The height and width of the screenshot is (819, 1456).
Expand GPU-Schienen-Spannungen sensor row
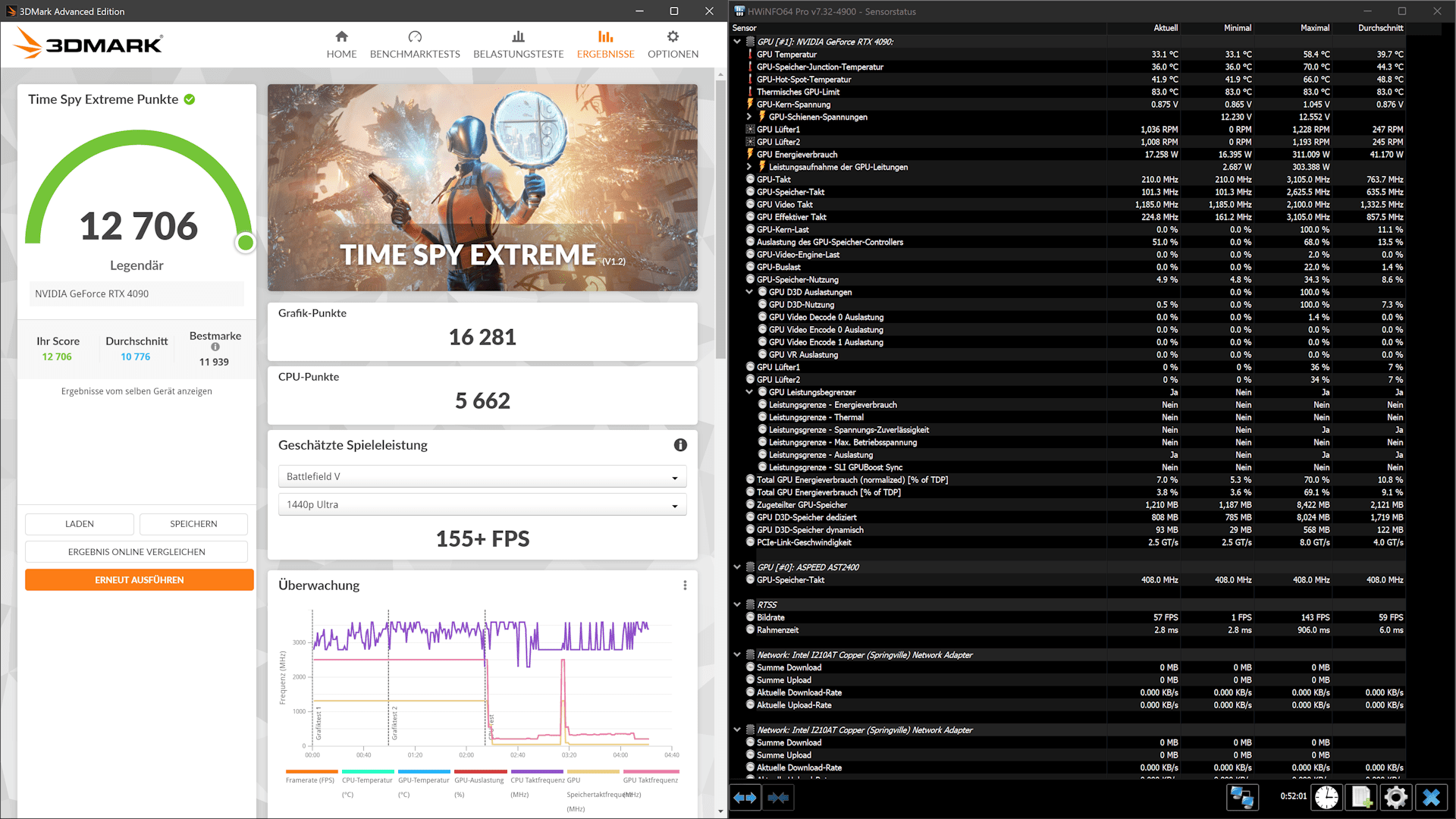click(x=749, y=117)
